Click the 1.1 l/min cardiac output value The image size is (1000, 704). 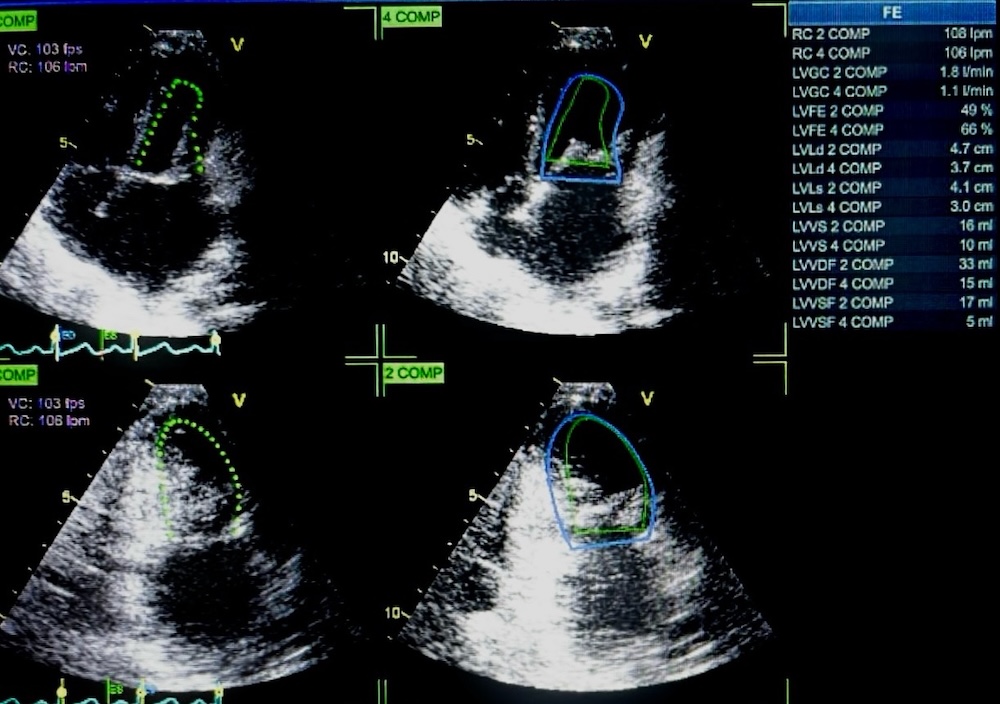[x=966, y=91]
